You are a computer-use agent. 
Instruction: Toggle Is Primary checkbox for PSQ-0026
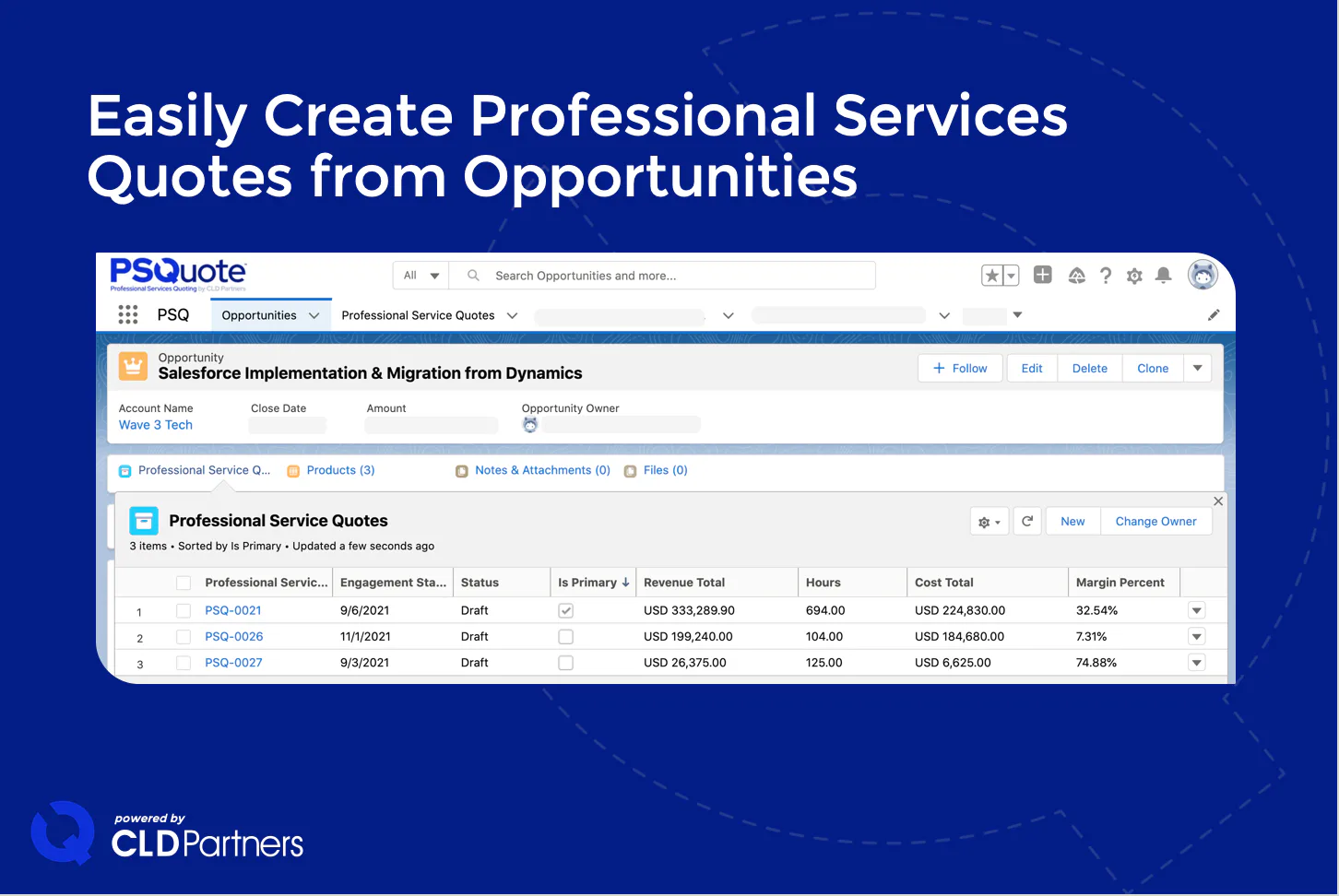(x=566, y=637)
